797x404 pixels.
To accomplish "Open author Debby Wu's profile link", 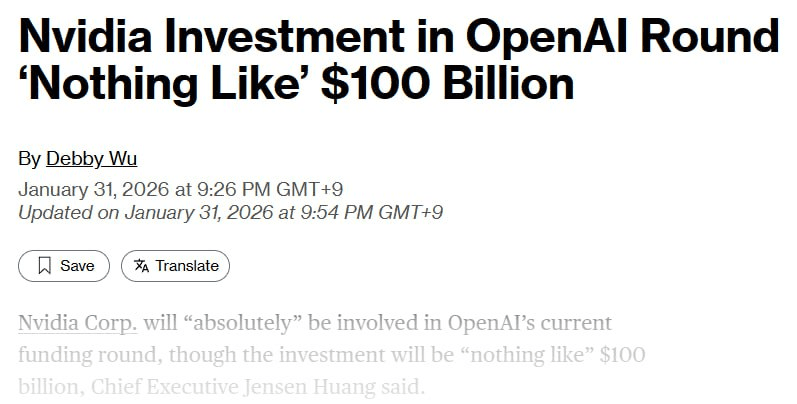I will pyautogui.click(x=91, y=159).
